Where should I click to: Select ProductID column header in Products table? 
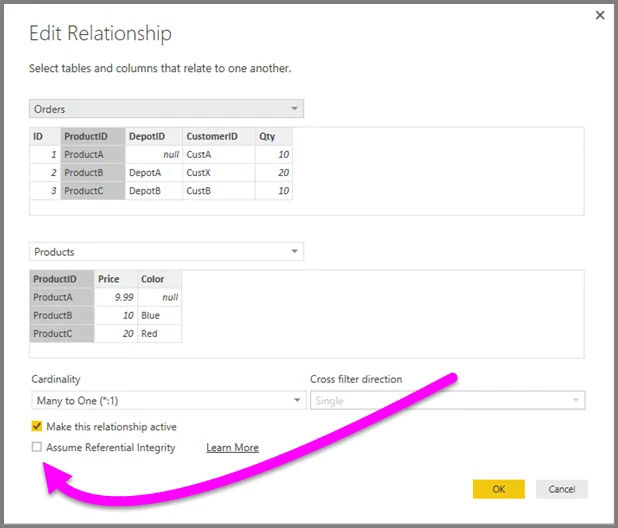tap(62, 279)
